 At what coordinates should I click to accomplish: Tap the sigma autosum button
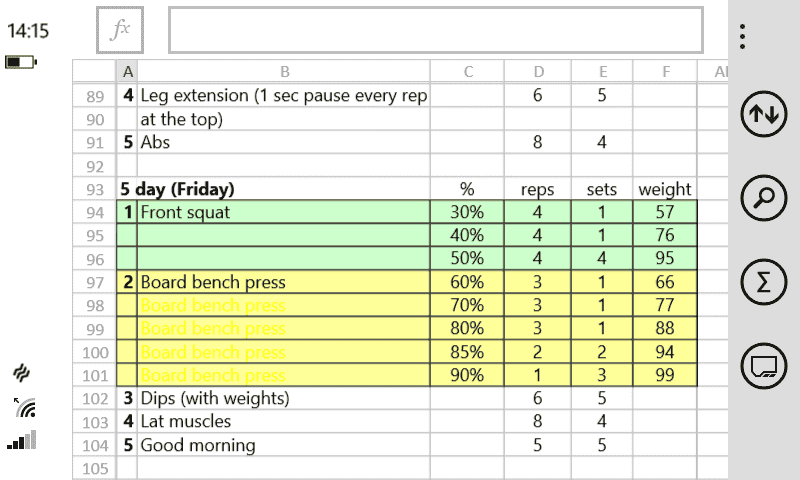[763, 282]
